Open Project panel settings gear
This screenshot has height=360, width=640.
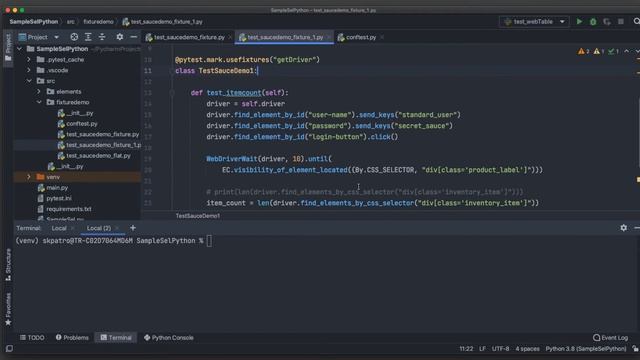(120, 37)
